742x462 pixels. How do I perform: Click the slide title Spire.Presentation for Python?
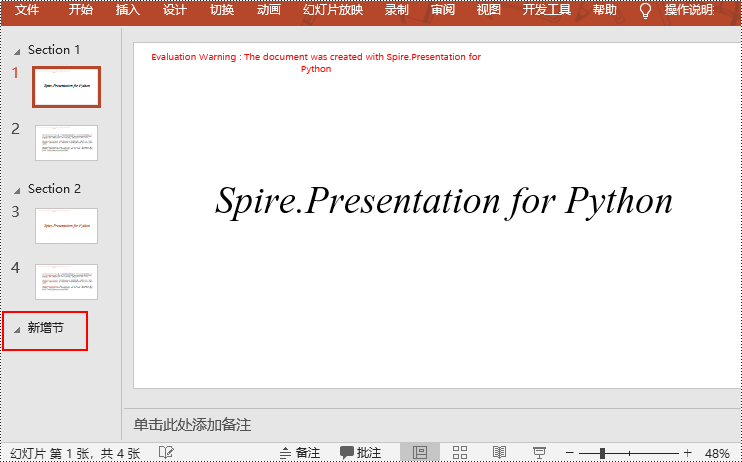(x=444, y=202)
